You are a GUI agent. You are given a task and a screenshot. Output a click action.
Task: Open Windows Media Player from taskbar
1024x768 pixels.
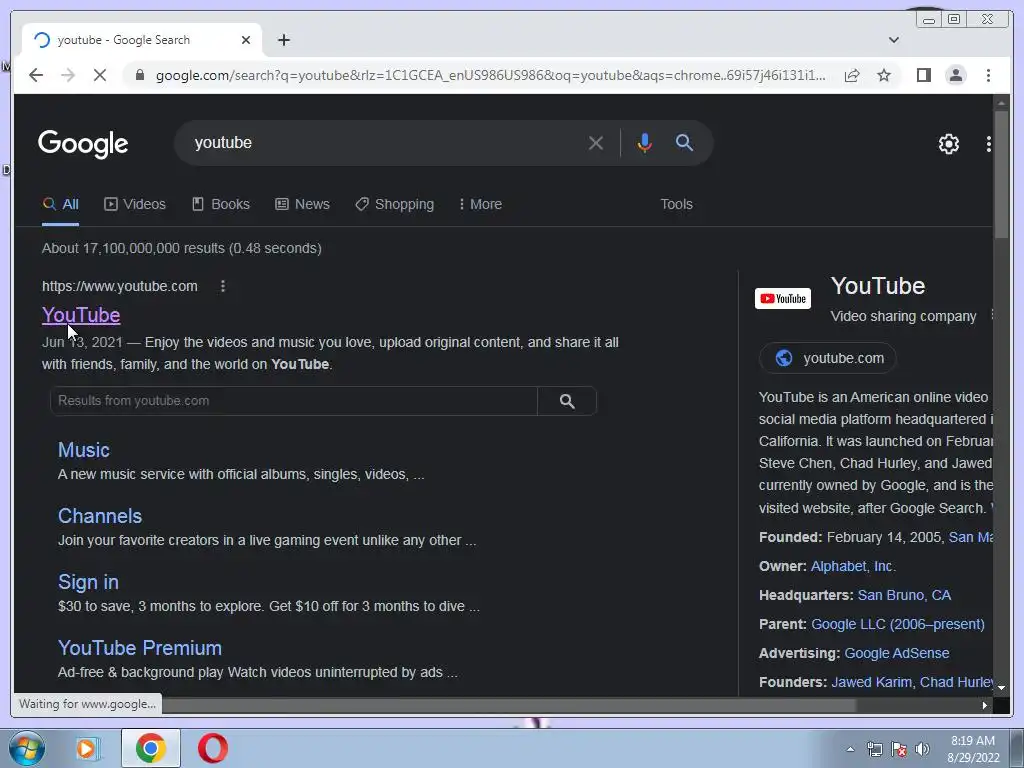[x=86, y=748]
